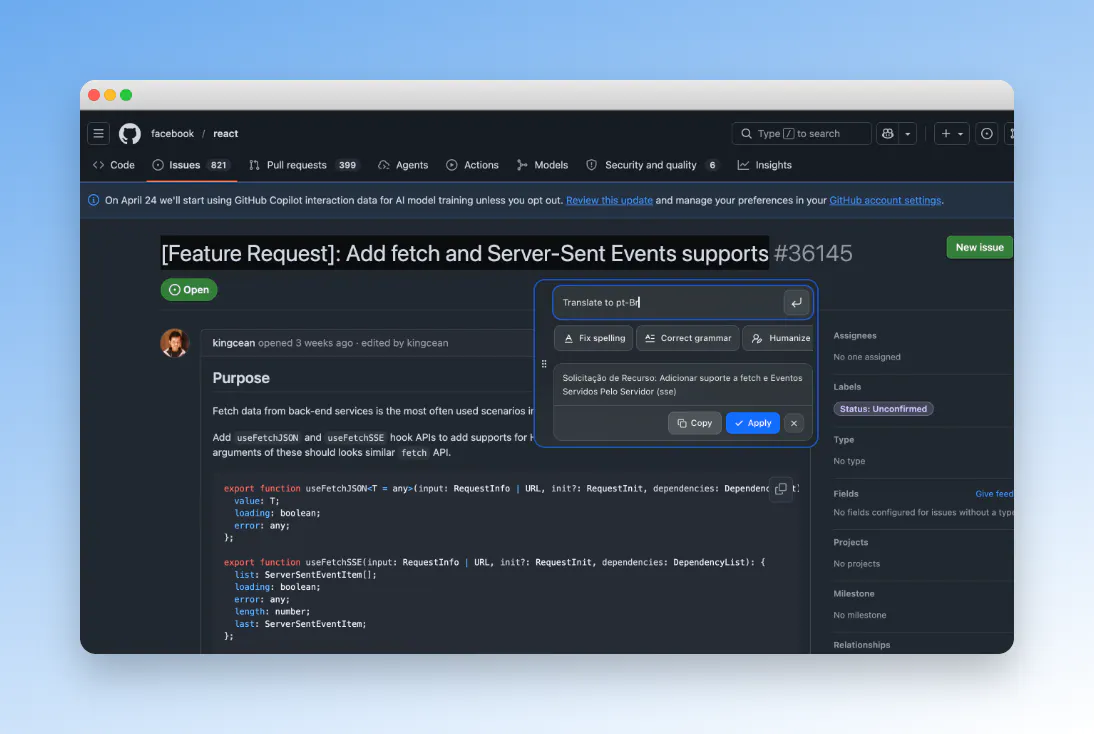Follow the Review this update link
This screenshot has width=1094, height=734.
point(609,200)
